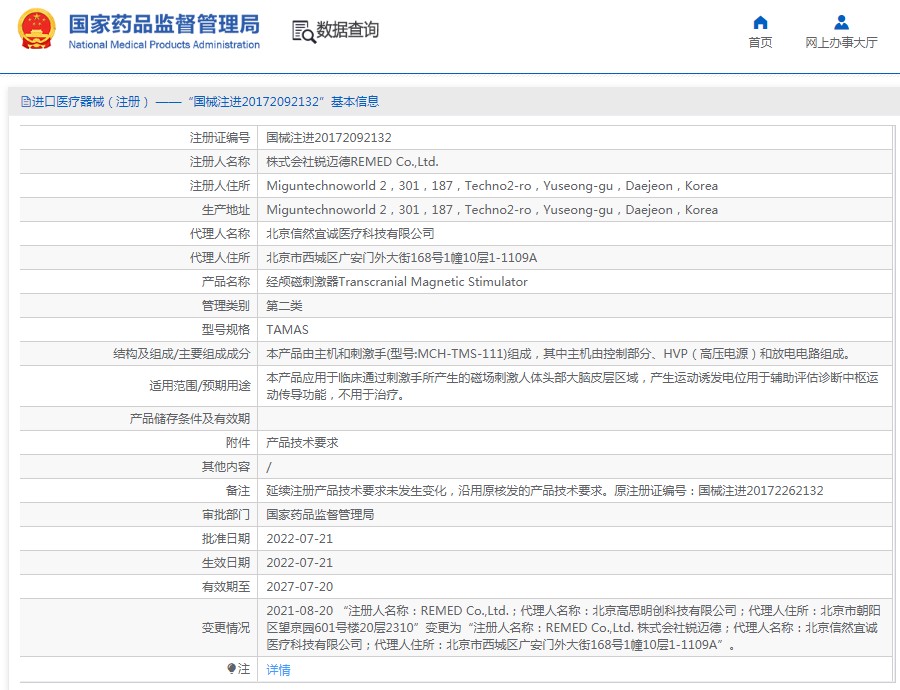The image size is (900, 690).
Task: Click the 国家药品监督管理局 site title
Action: point(164,24)
